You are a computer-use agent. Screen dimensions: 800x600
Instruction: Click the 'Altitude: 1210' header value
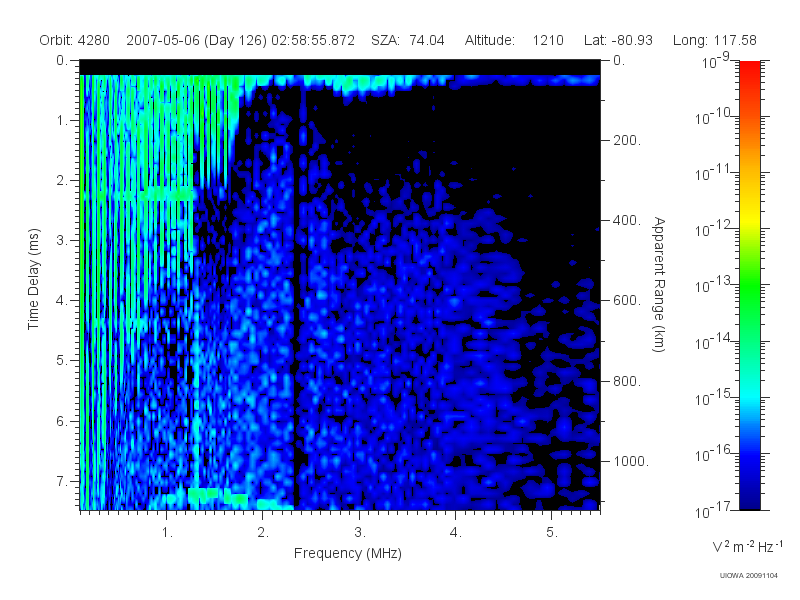tap(514, 40)
